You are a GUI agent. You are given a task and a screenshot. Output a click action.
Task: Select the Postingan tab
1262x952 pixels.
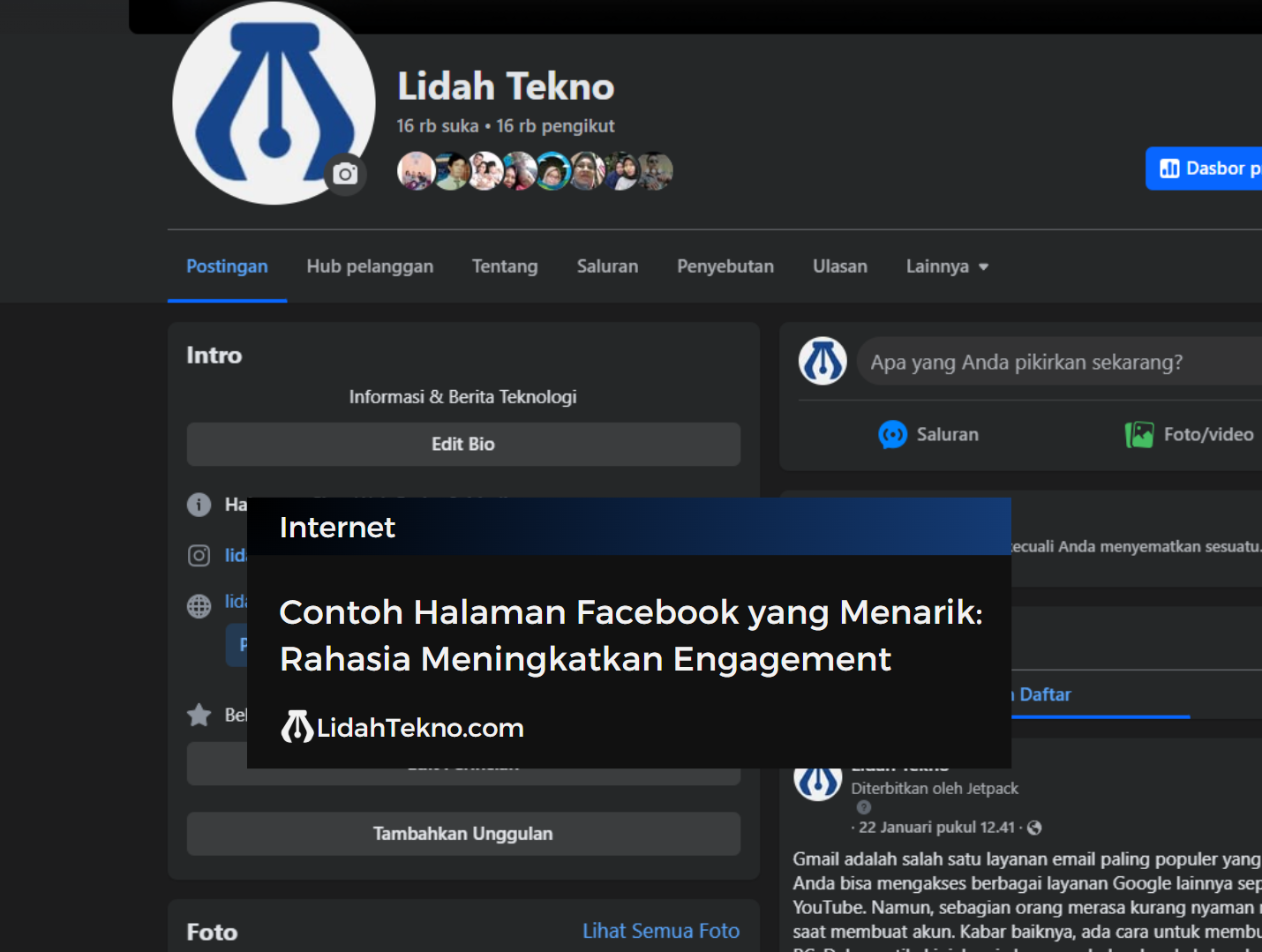coord(227,266)
